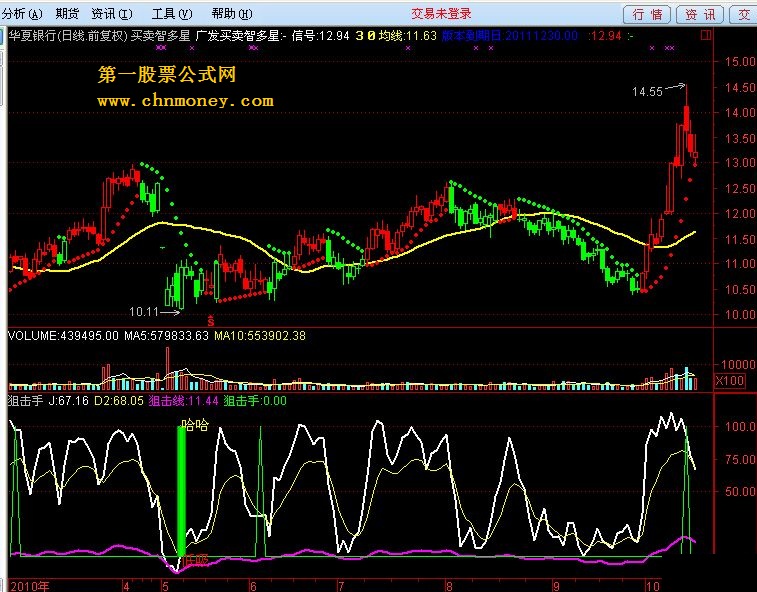Screen dimensions: 757x592
Task: Click the month 8 marker on the time axis
Action: coord(449,586)
